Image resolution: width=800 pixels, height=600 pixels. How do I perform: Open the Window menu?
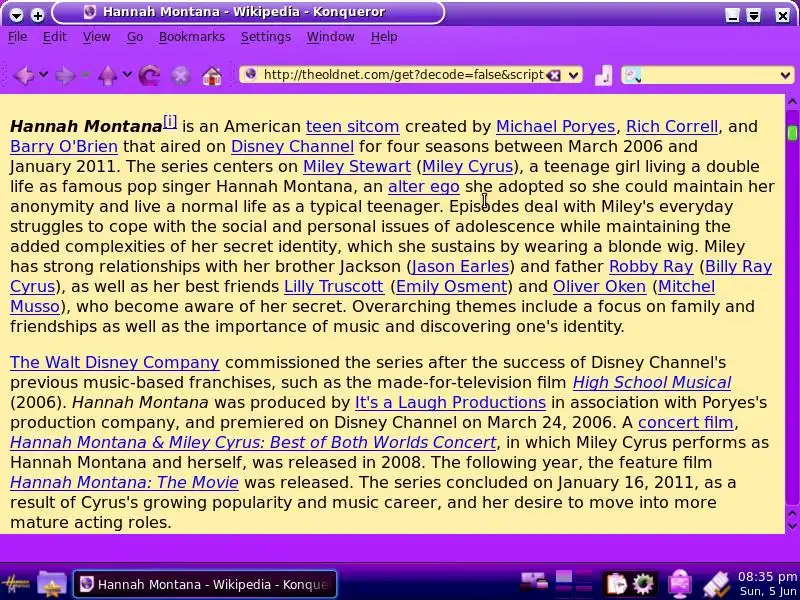[x=331, y=37]
